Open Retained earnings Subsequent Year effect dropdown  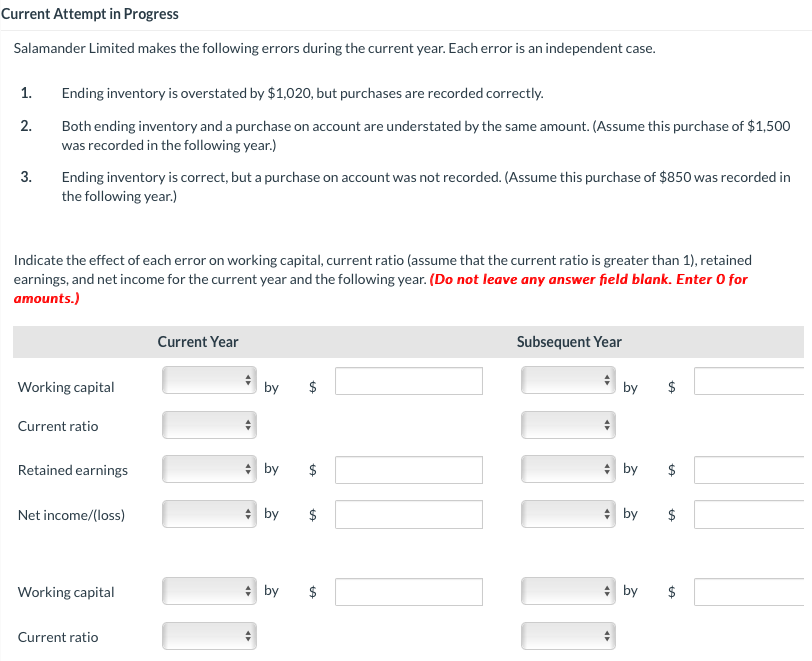(567, 468)
